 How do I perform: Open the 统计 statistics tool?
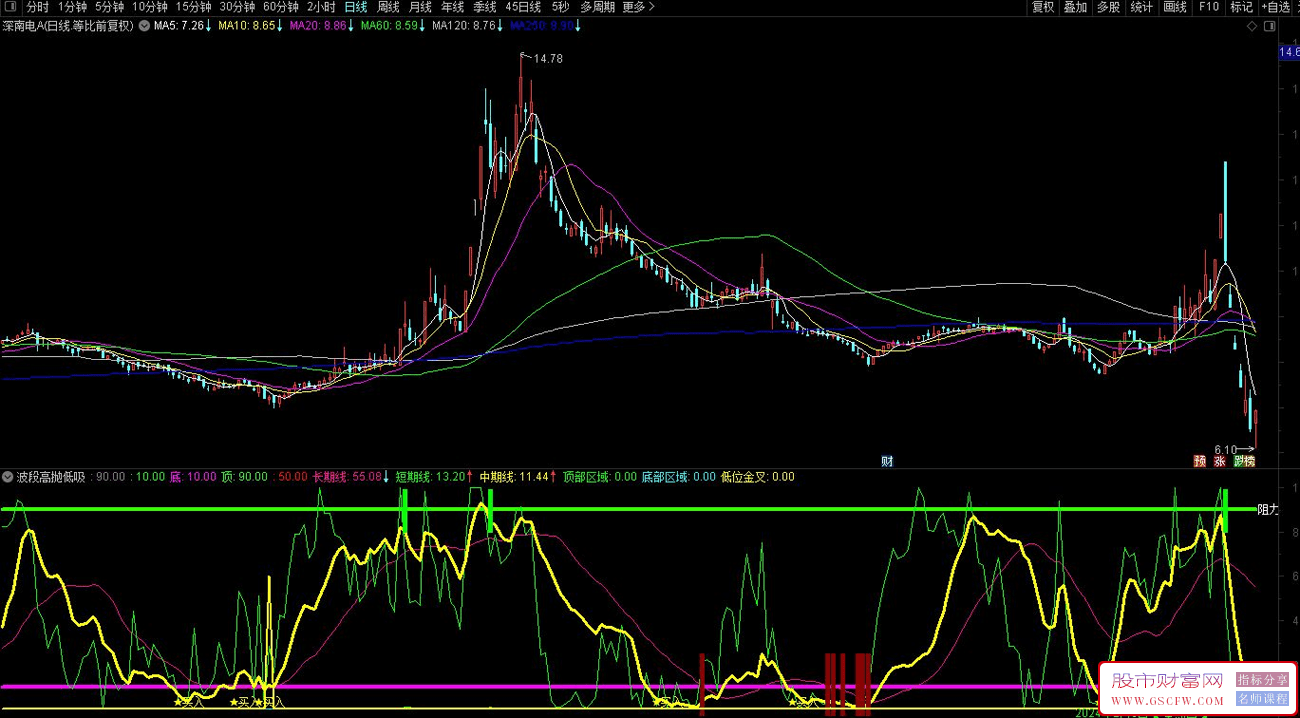click(1141, 7)
